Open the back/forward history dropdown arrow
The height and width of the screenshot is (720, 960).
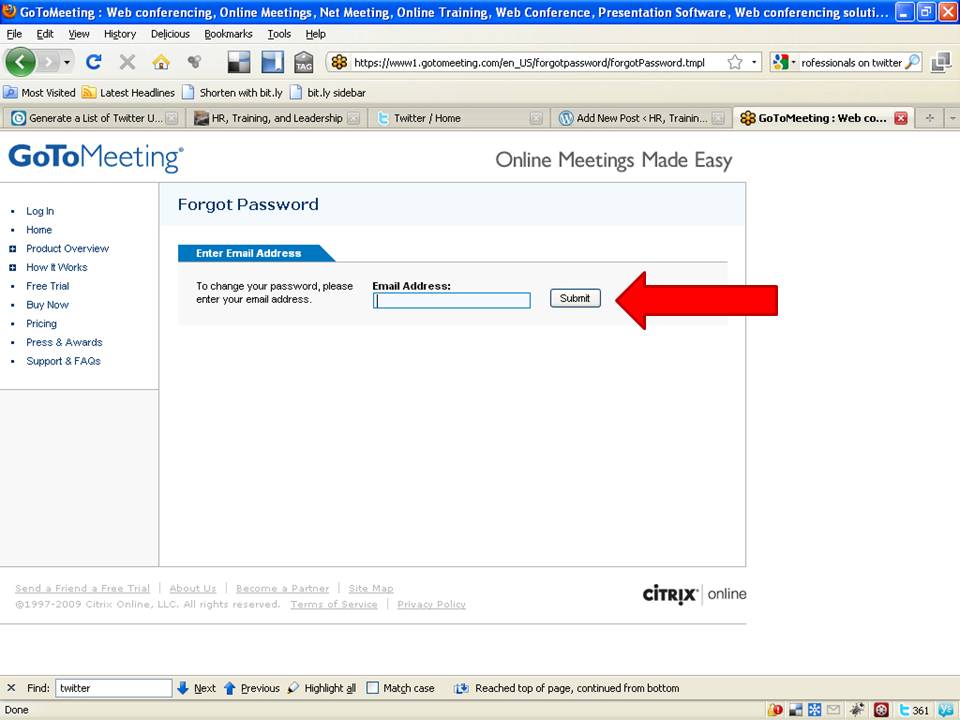click(x=67, y=62)
